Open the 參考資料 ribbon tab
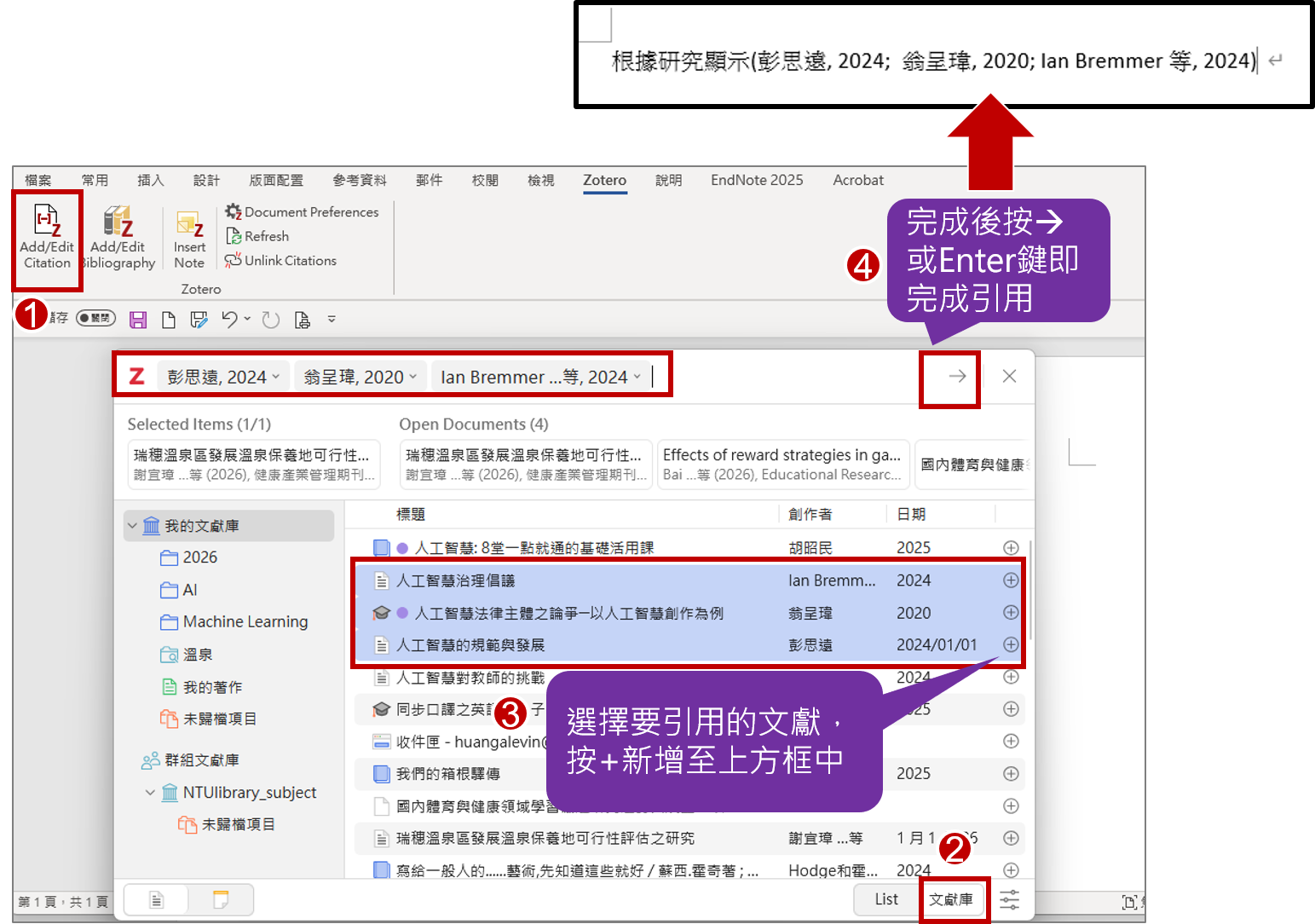The image size is (1315, 924). (360, 180)
